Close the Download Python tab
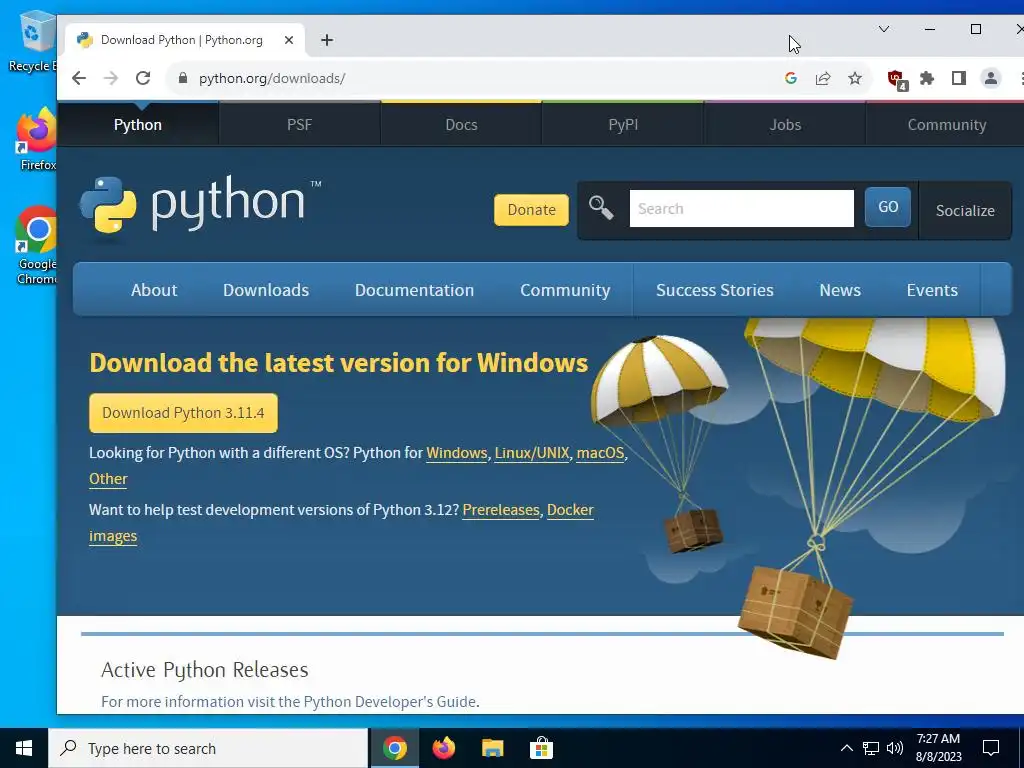 [x=289, y=40]
